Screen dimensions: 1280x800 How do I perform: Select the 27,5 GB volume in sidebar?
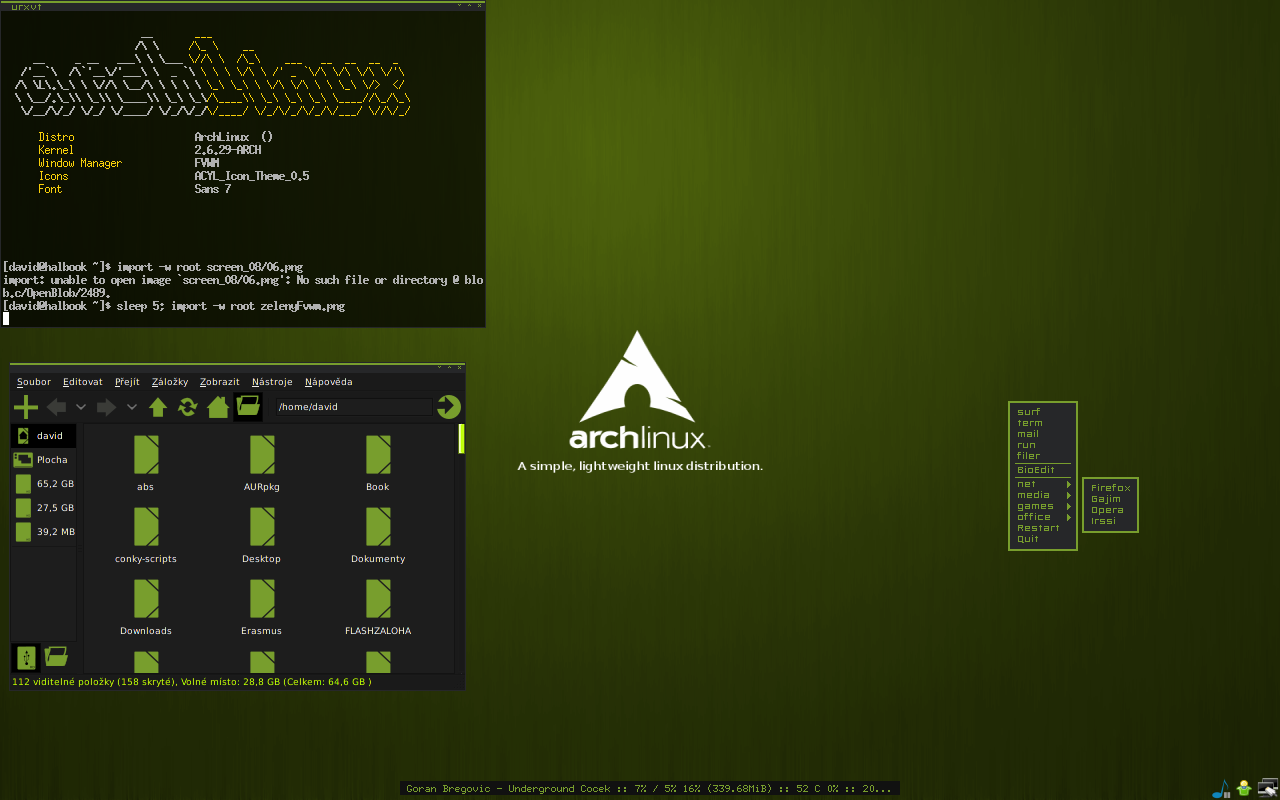(x=44, y=508)
